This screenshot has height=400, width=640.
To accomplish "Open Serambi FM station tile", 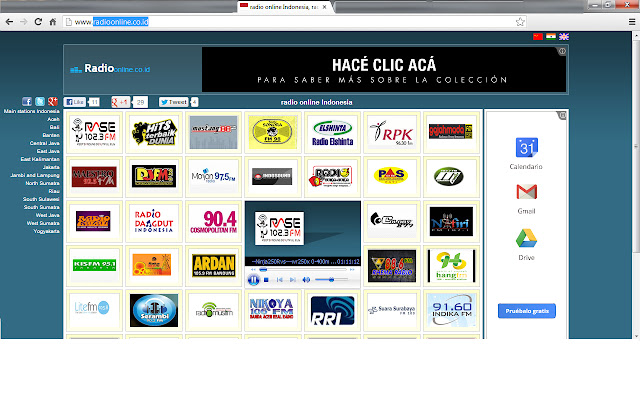I will pyautogui.click(x=154, y=310).
